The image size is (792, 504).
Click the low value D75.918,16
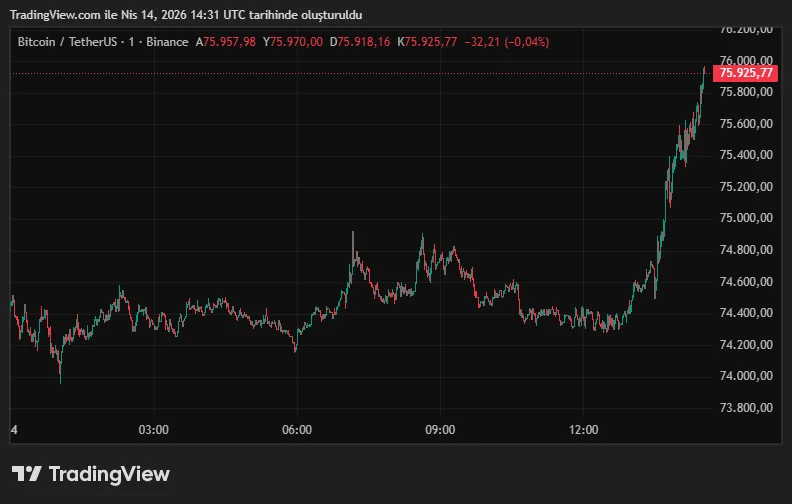(360, 42)
